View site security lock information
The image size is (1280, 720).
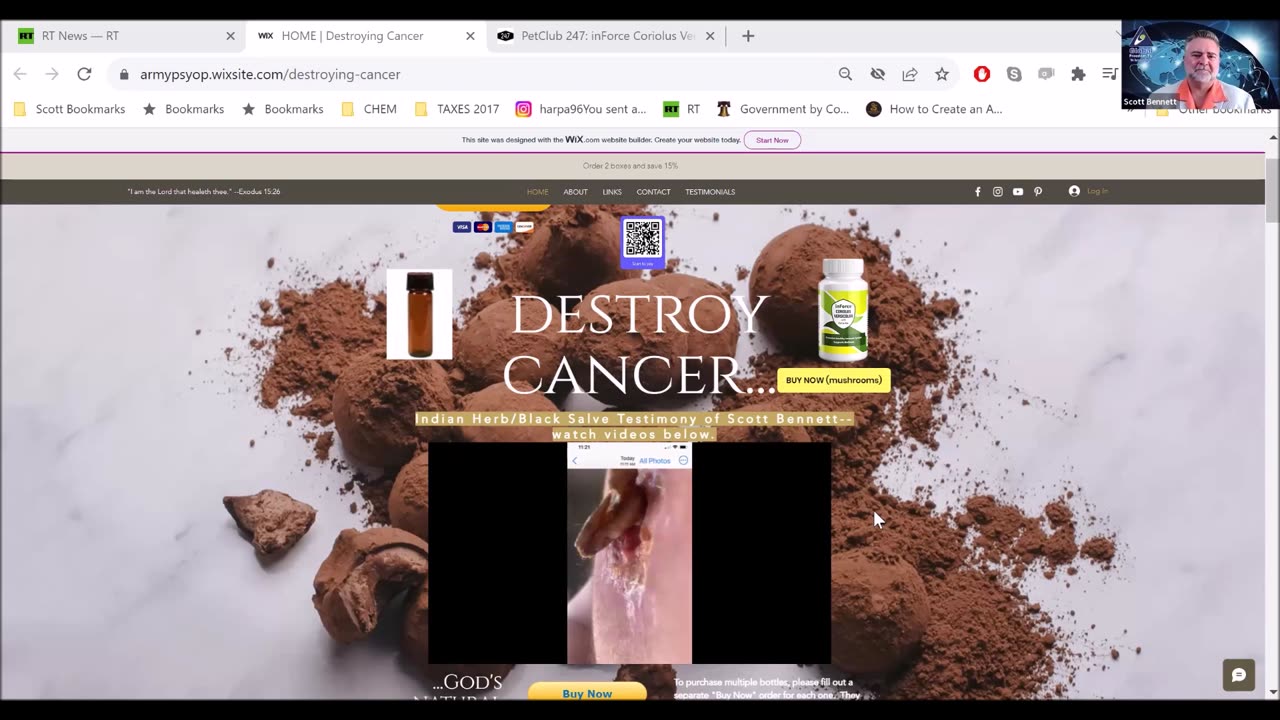coord(124,74)
